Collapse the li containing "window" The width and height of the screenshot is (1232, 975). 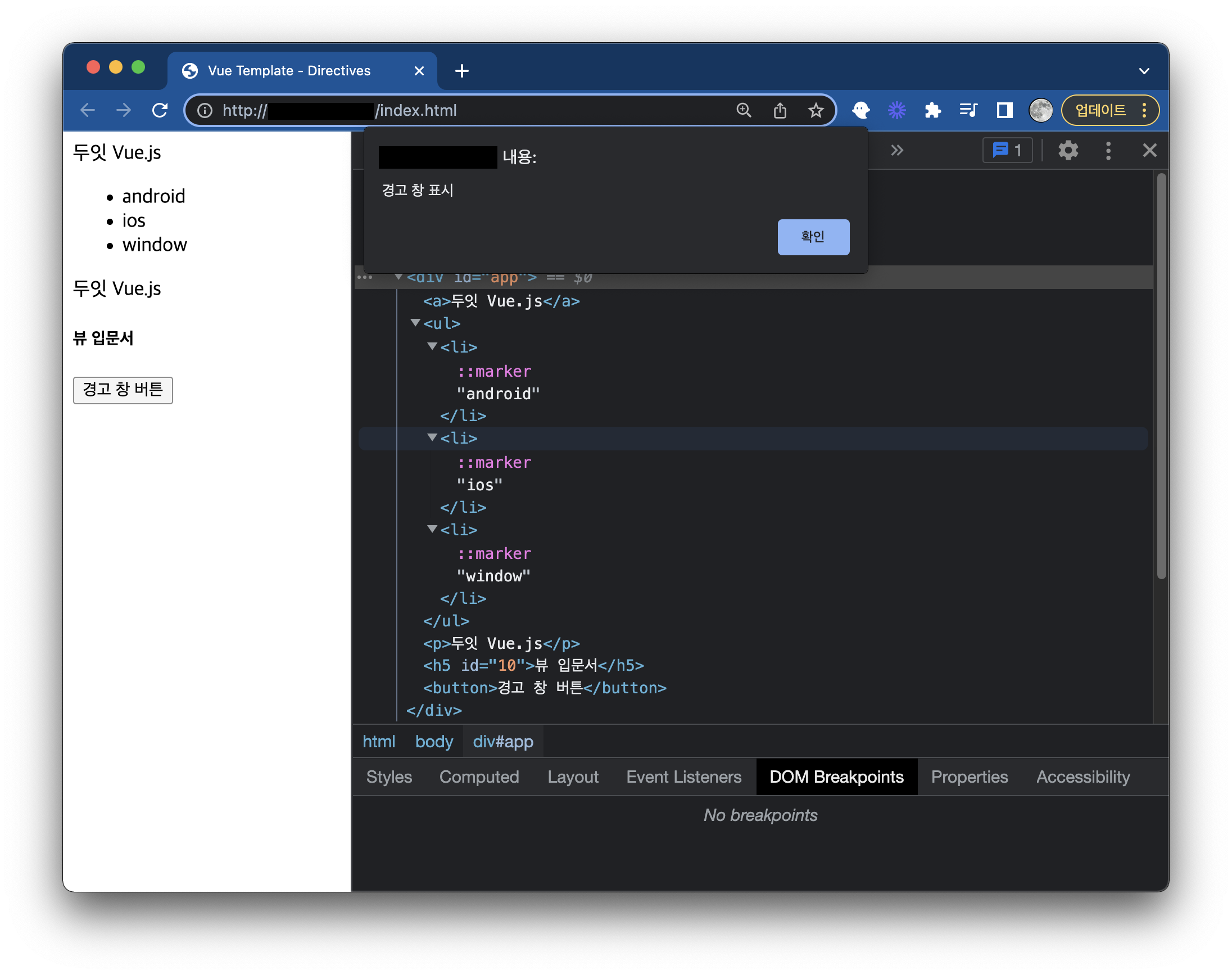432,529
